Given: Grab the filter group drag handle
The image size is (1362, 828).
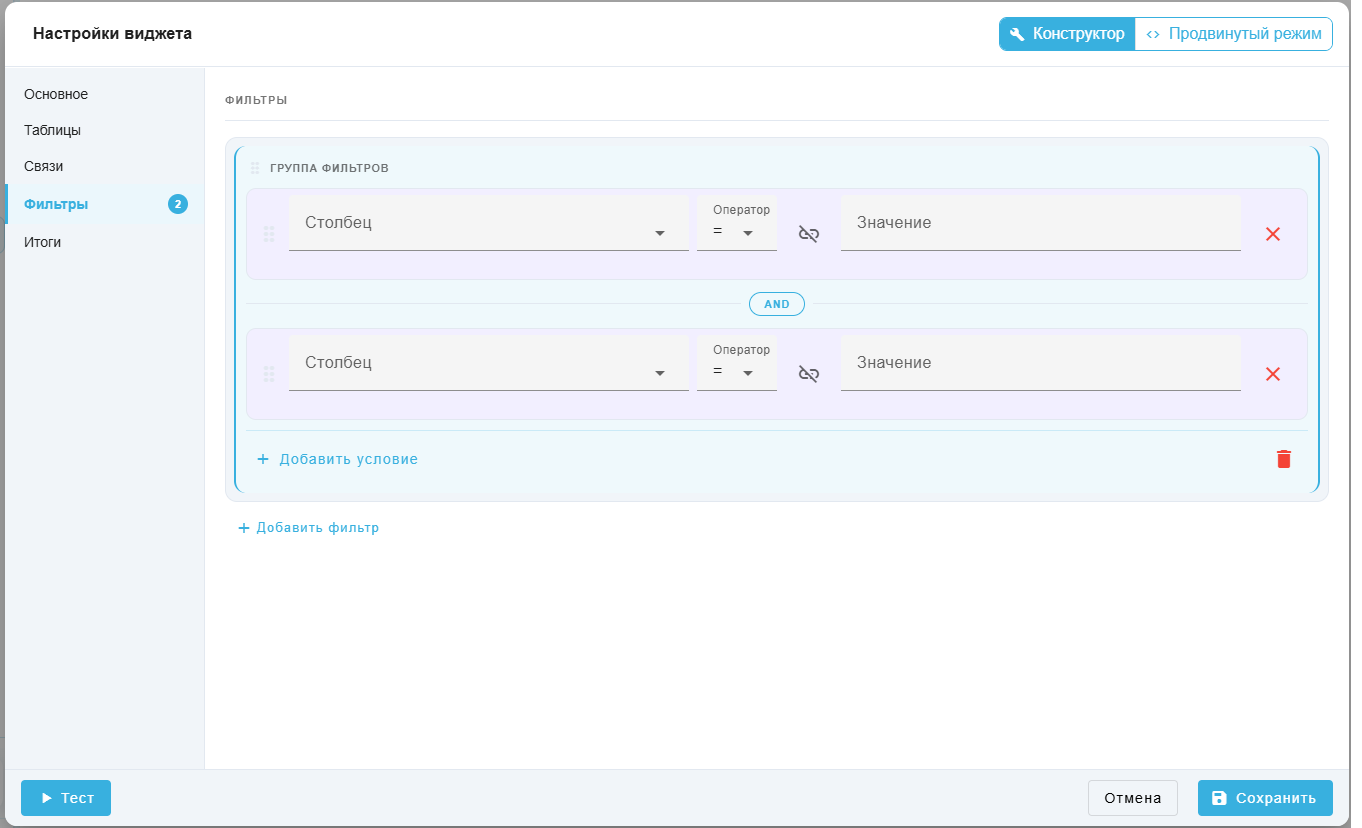Looking at the screenshot, I should pyautogui.click(x=255, y=168).
